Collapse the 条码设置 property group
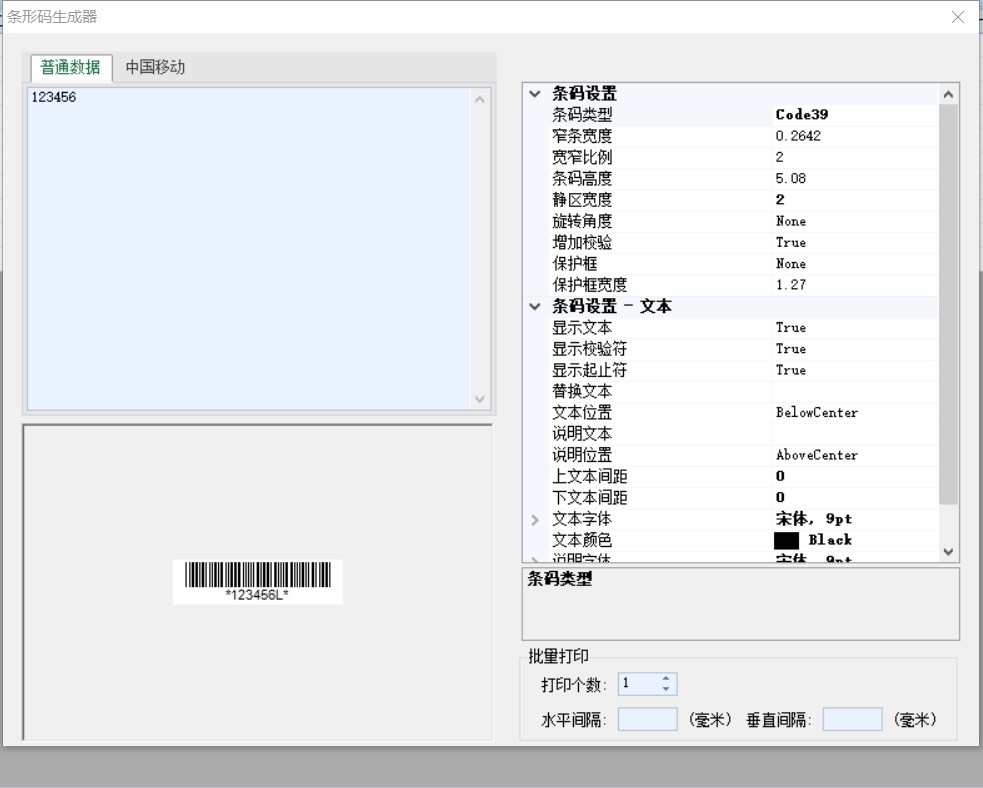The width and height of the screenshot is (983, 788). click(x=535, y=94)
